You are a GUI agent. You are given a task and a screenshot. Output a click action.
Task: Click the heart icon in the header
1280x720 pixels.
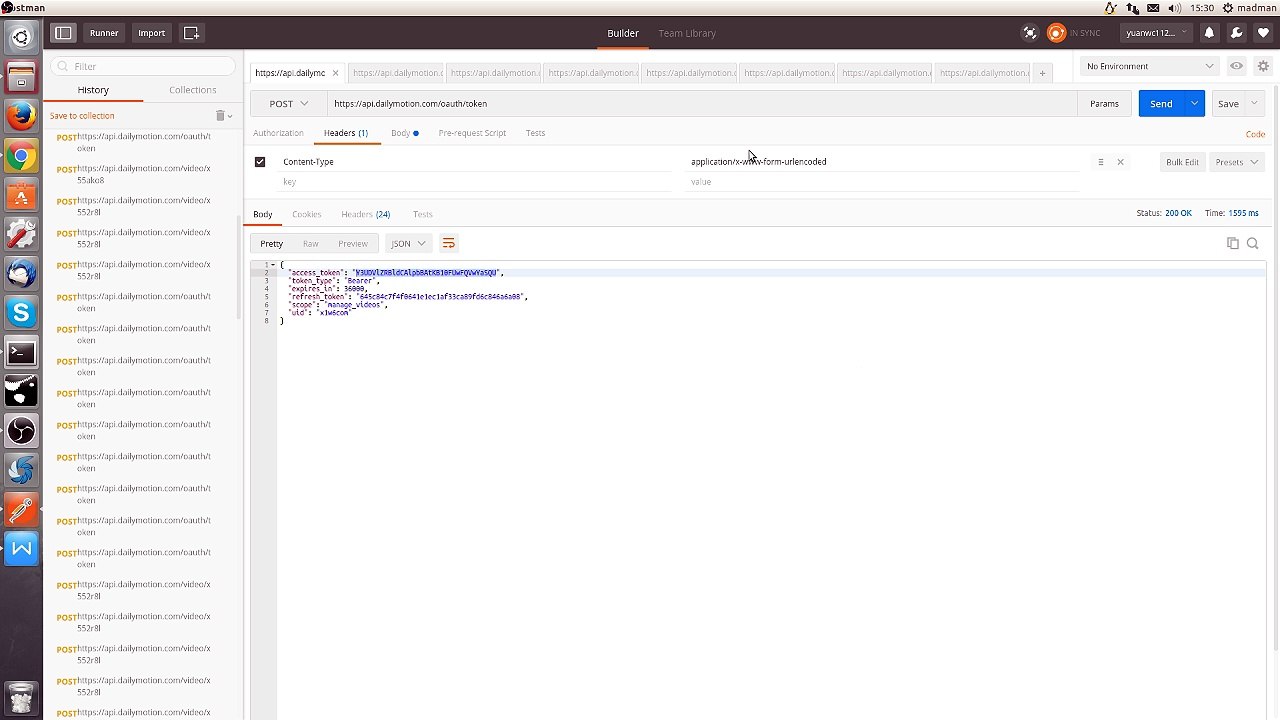(x=1263, y=33)
